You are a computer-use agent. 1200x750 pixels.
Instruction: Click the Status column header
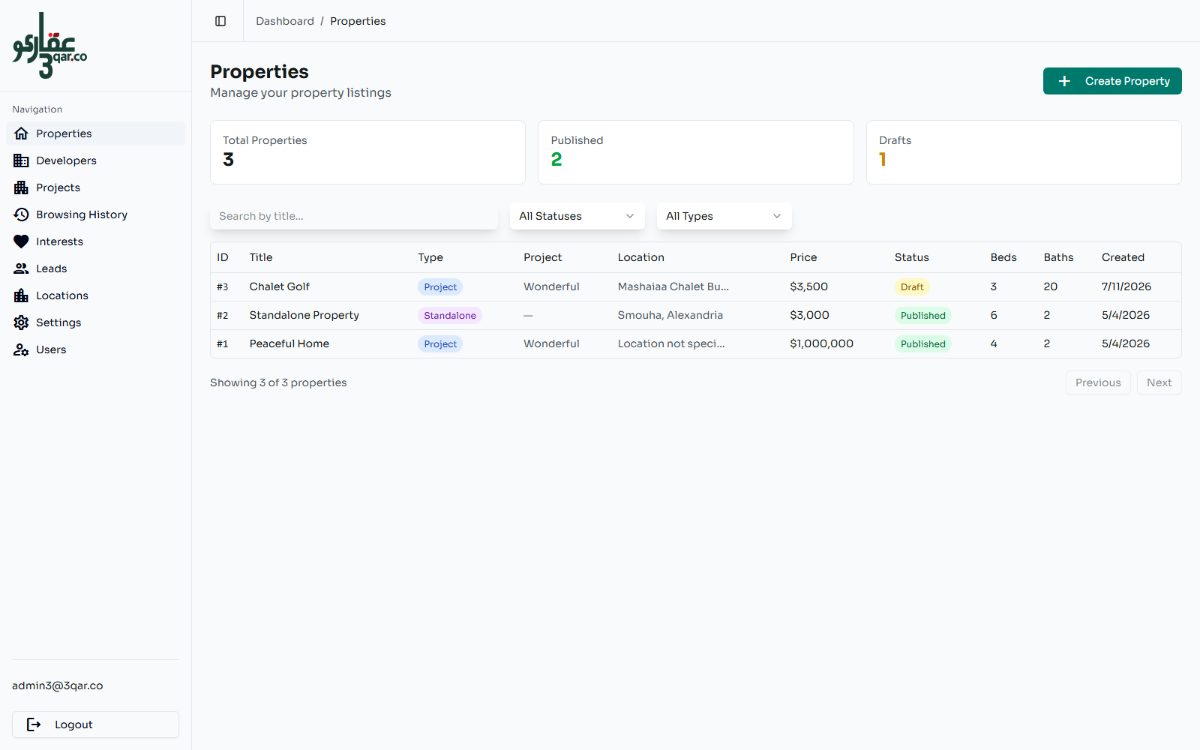tap(912, 257)
